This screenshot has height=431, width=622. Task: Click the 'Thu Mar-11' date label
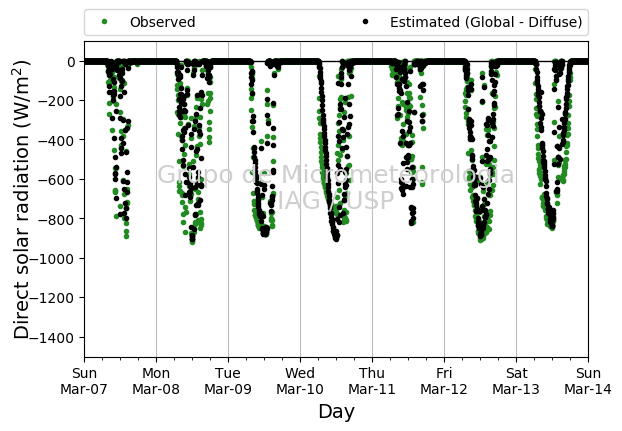coord(372,381)
